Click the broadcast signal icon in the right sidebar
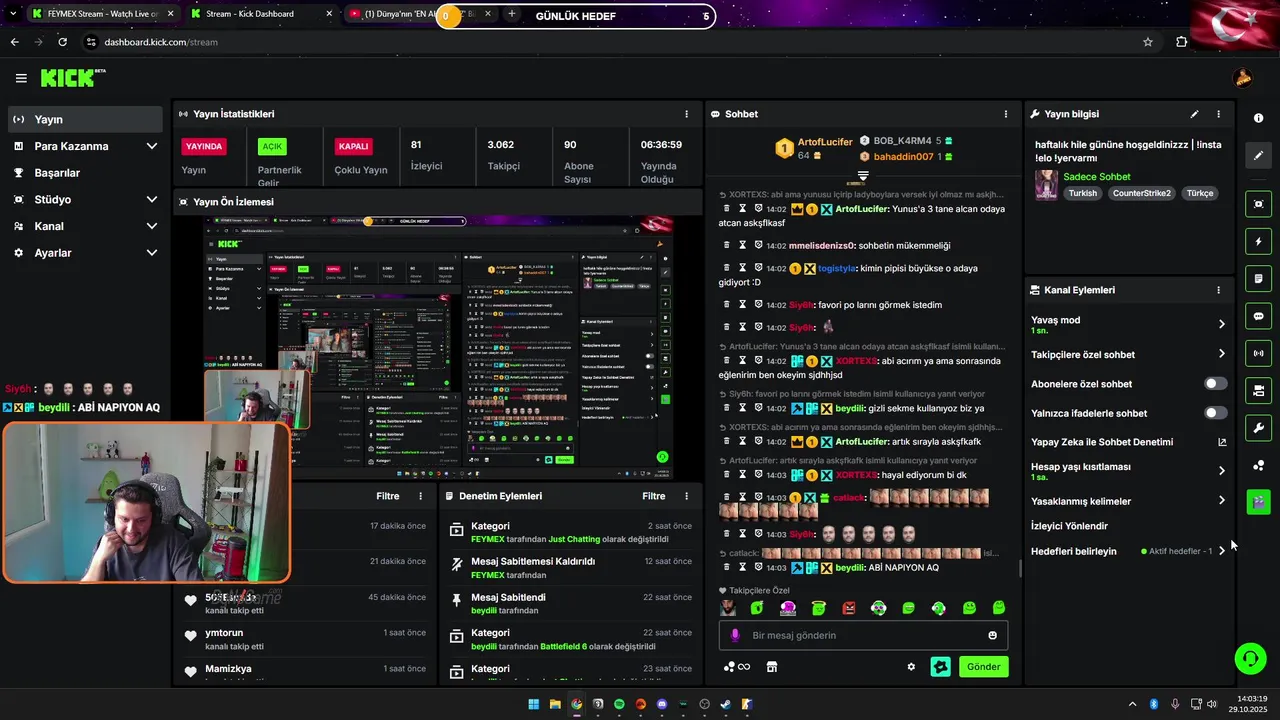Image resolution: width=1280 pixels, height=720 pixels. click(x=1258, y=353)
